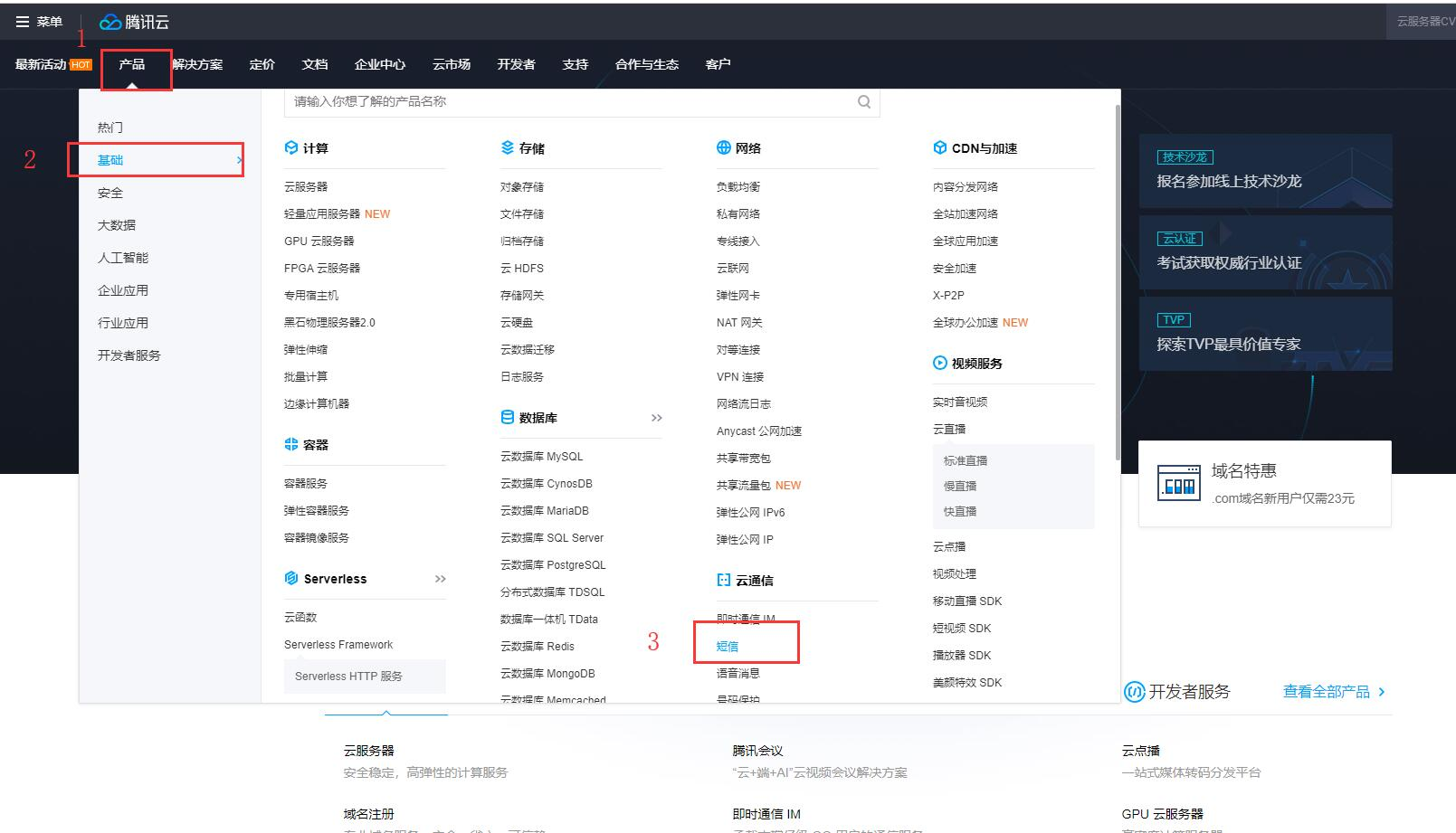Click the 域名特惠 browser window icon
1456x833 pixels.
(x=1179, y=482)
